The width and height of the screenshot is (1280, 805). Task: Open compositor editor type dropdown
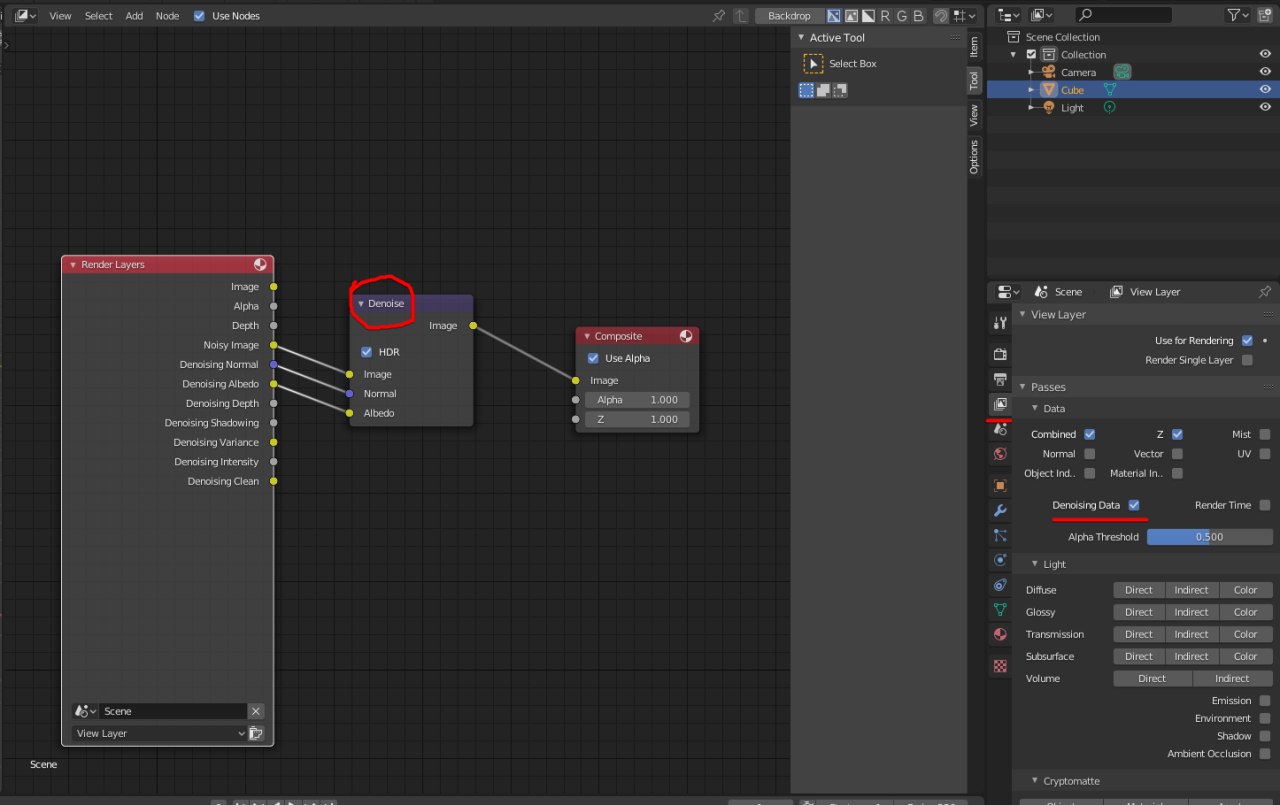tap(24, 16)
